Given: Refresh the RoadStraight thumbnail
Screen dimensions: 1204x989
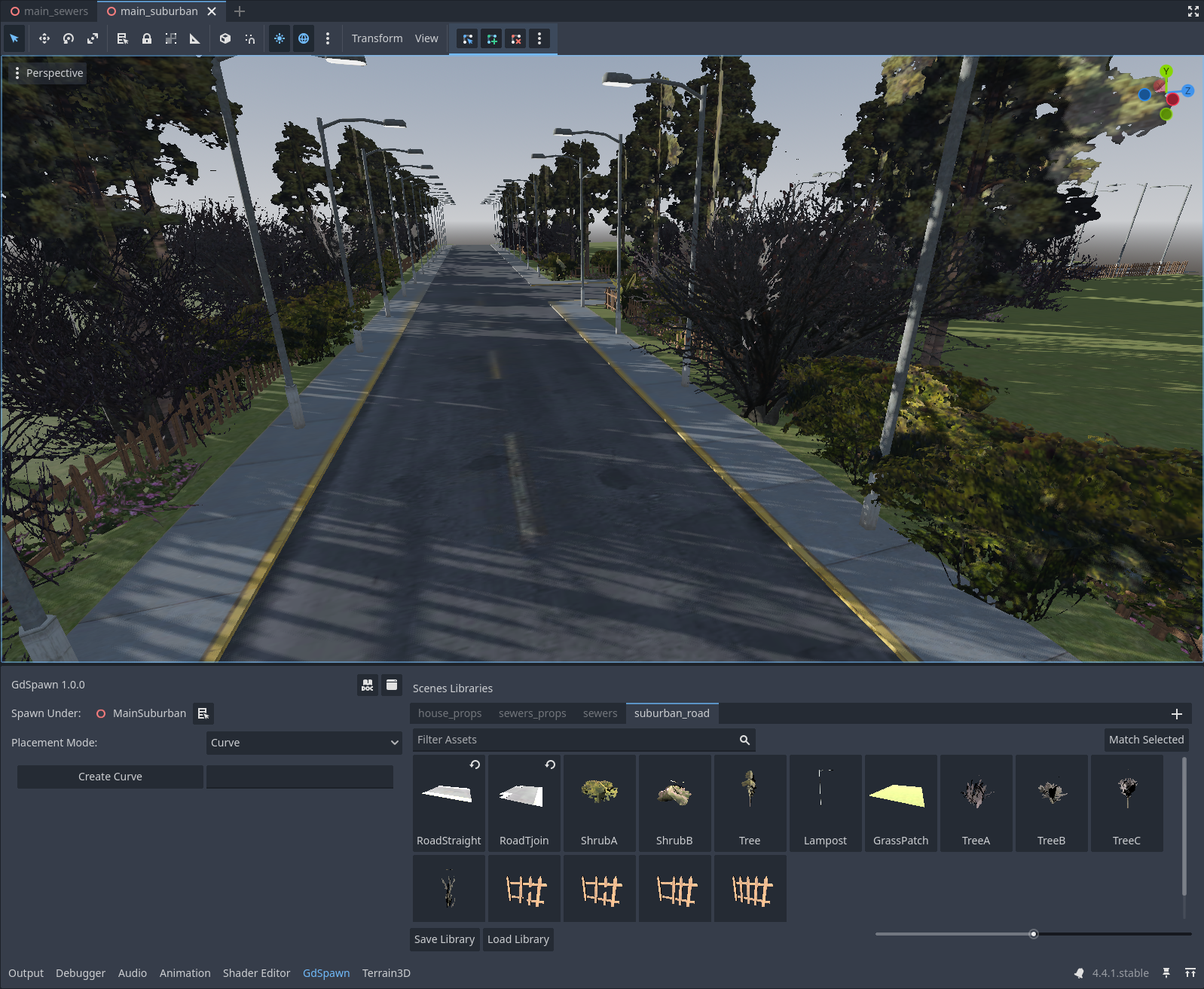Looking at the screenshot, I should coord(475,765).
